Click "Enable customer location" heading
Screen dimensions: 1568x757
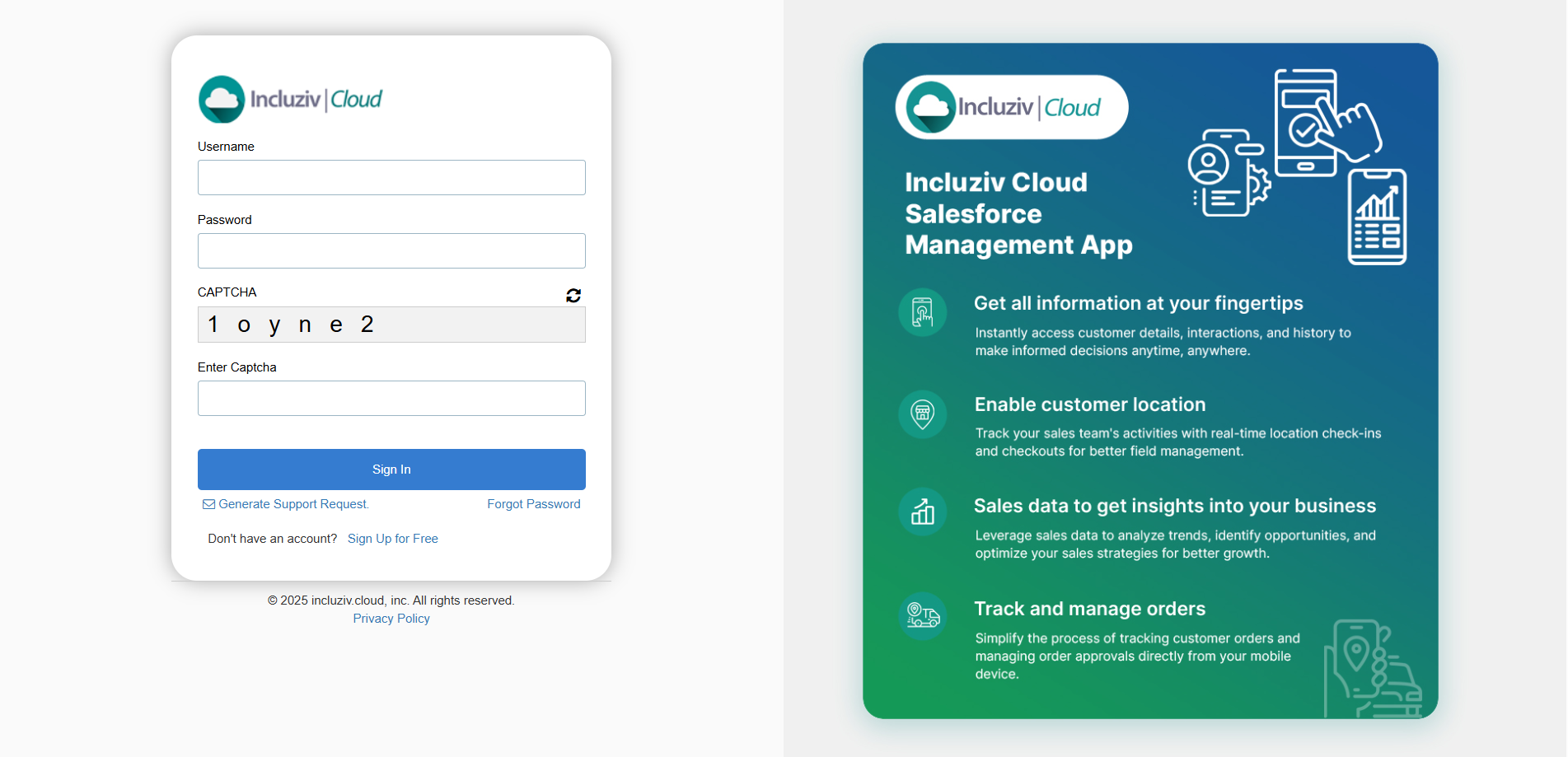tap(1090, 404)
